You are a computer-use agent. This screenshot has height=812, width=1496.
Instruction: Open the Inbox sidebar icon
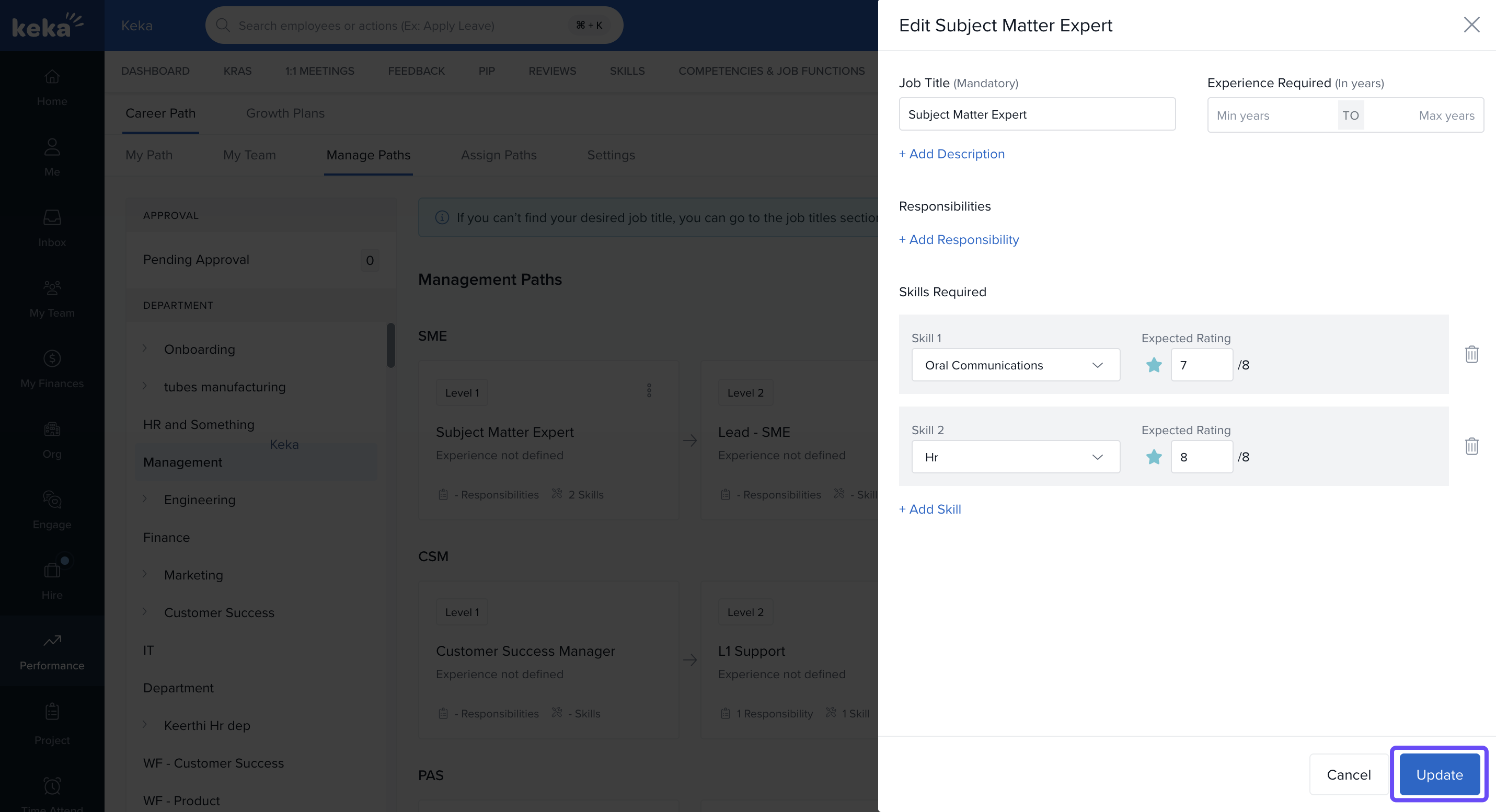52,227
